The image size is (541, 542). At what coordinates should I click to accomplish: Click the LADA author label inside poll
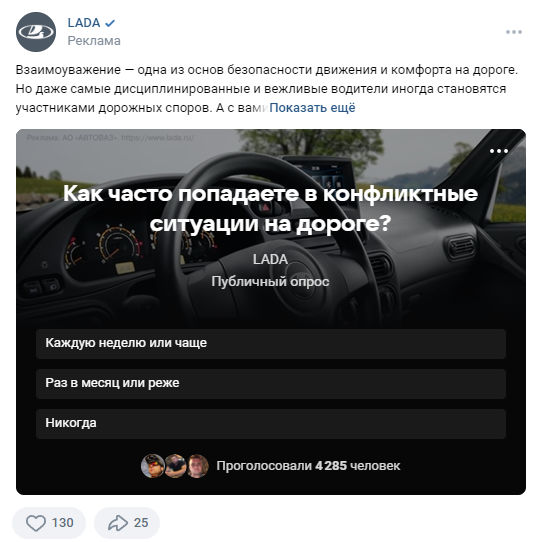(270, 259)
